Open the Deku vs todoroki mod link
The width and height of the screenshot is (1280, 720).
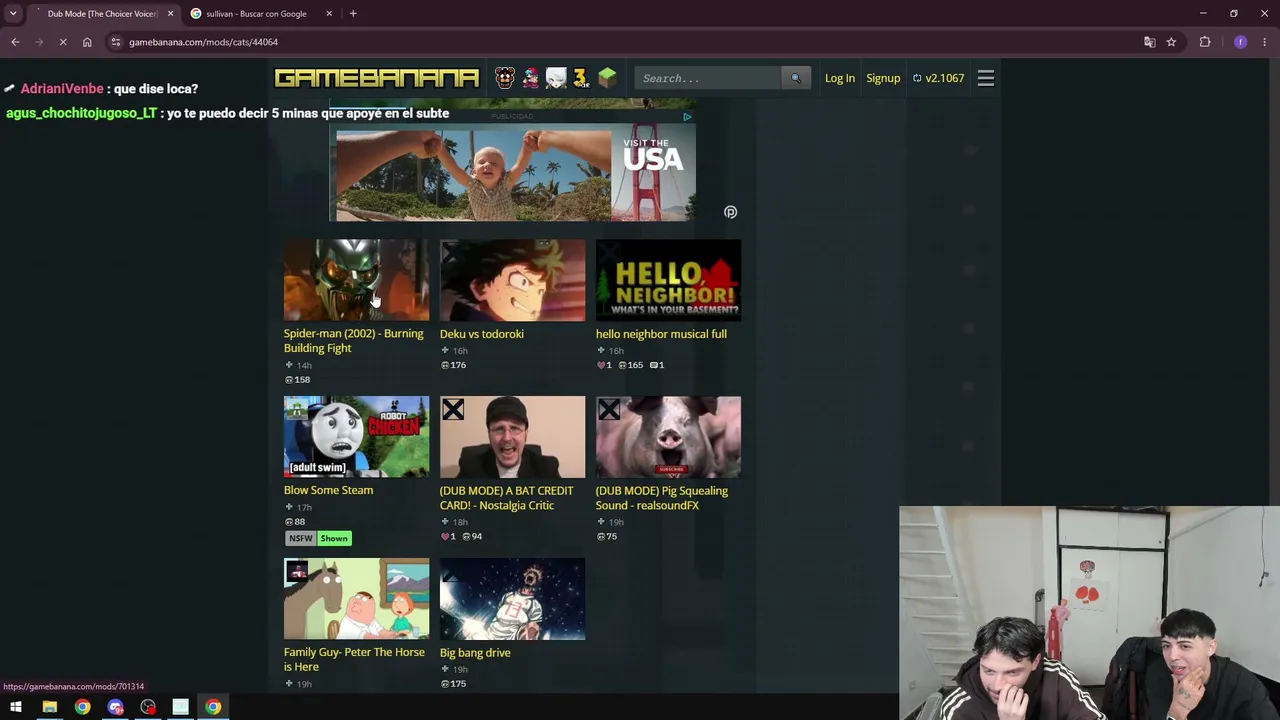(x=482, y=334)
